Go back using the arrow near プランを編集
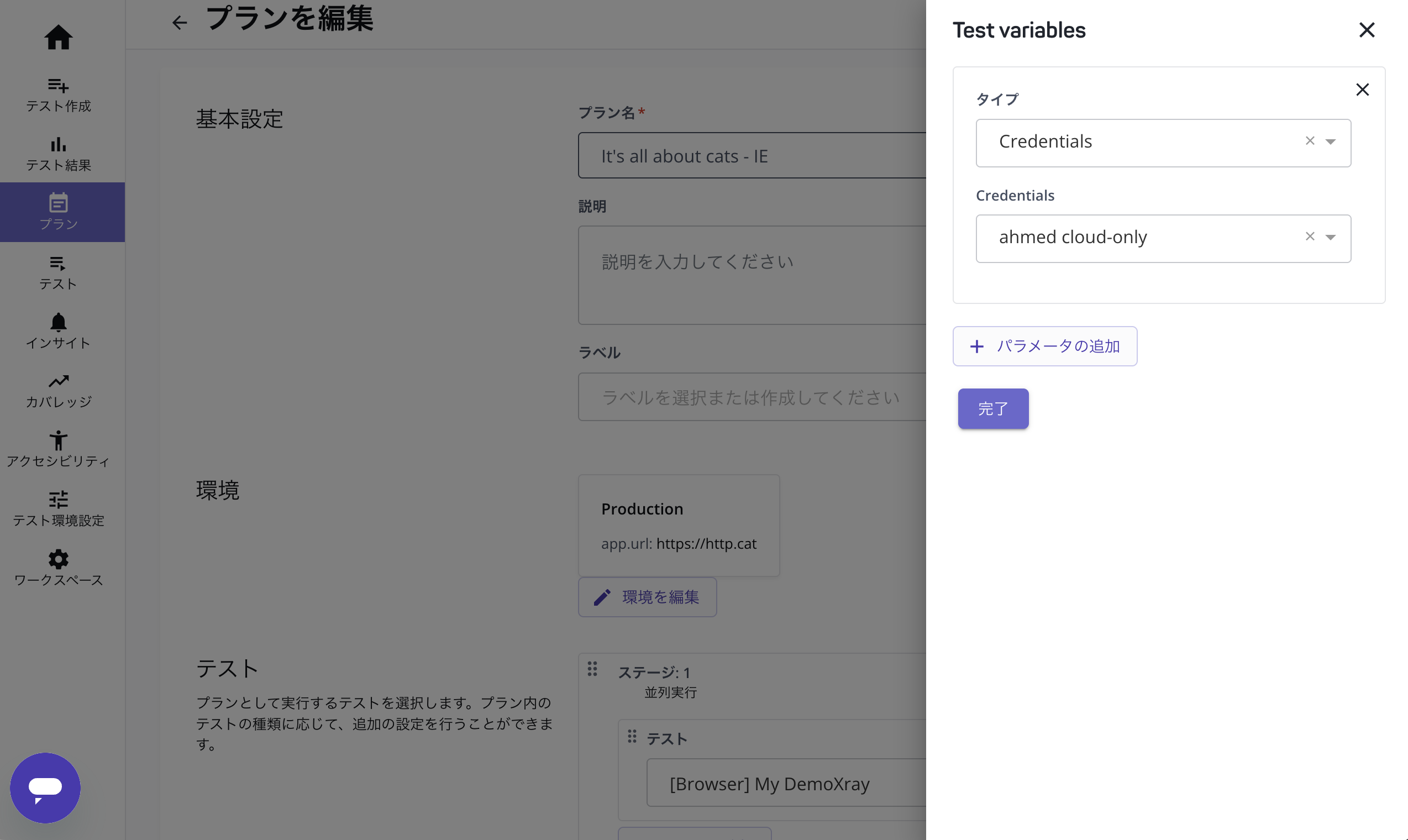Screen dimensions: 1408x840 [180, 23]
